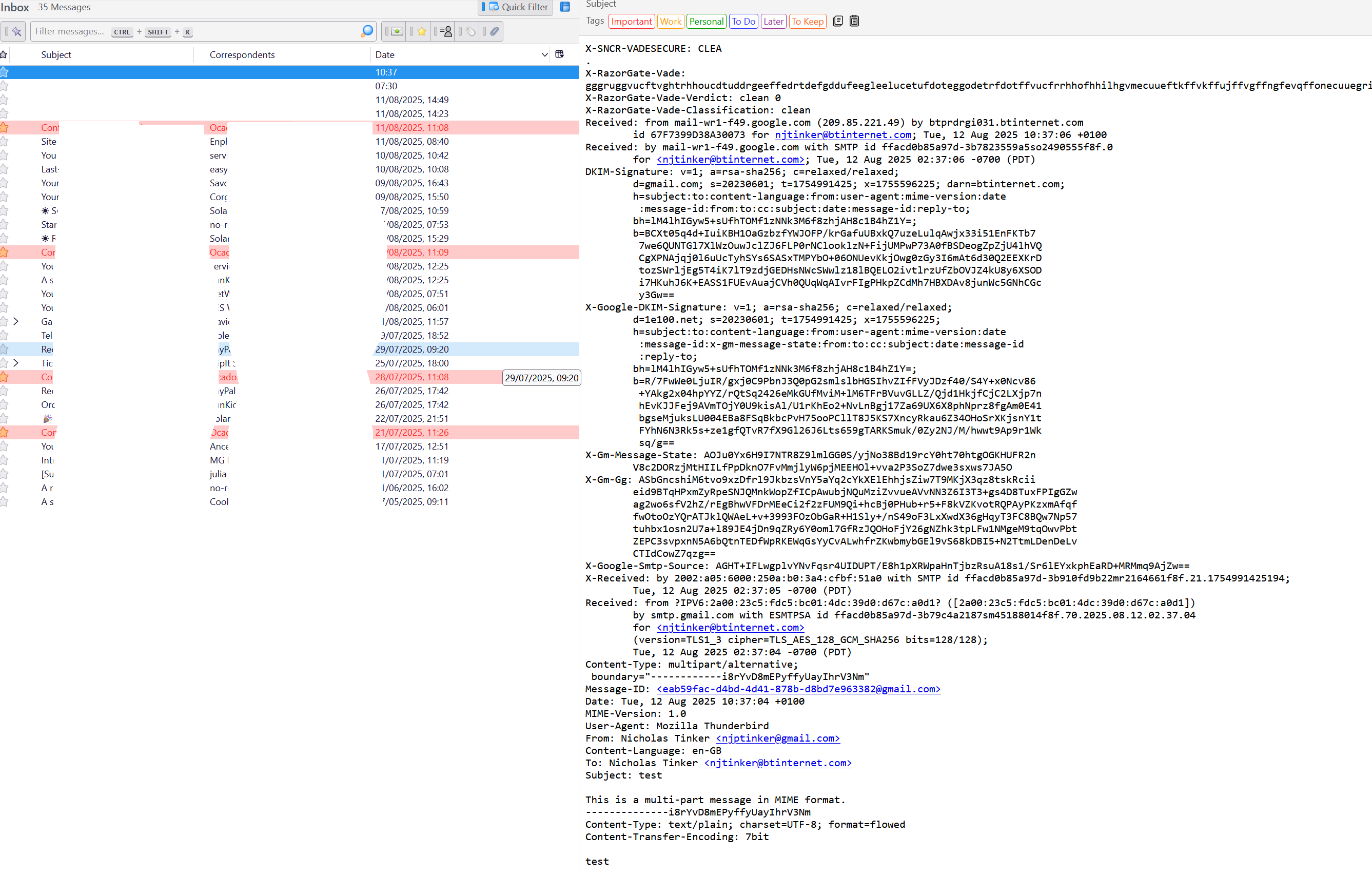Expand thread for 25/07/2025 18:00 message
Screen dimensions: 1372x875
(16, 363)
